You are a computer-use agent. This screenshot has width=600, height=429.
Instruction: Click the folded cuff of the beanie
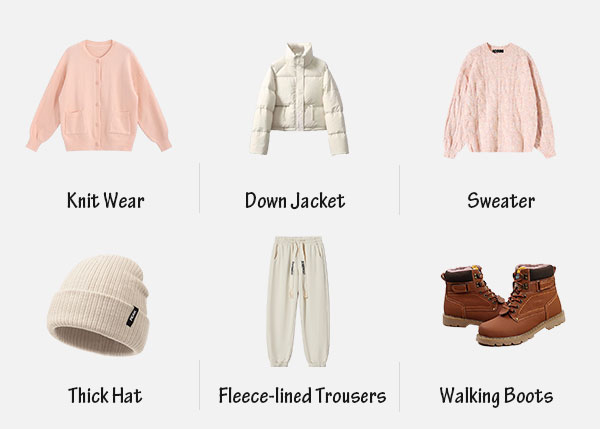point(98,322)
